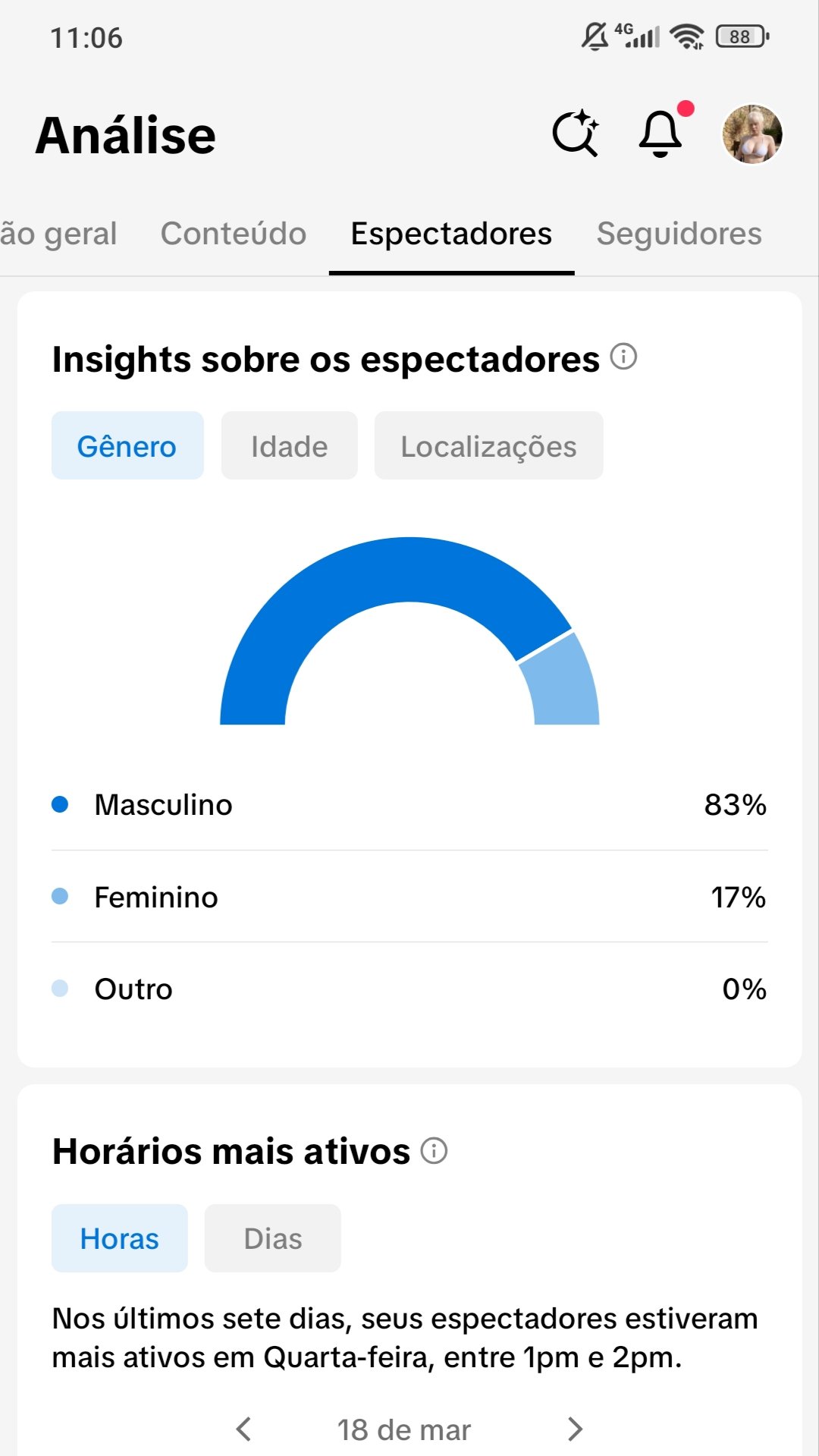
Task: Tap the battery indicator icon
Action: [742, 36]
